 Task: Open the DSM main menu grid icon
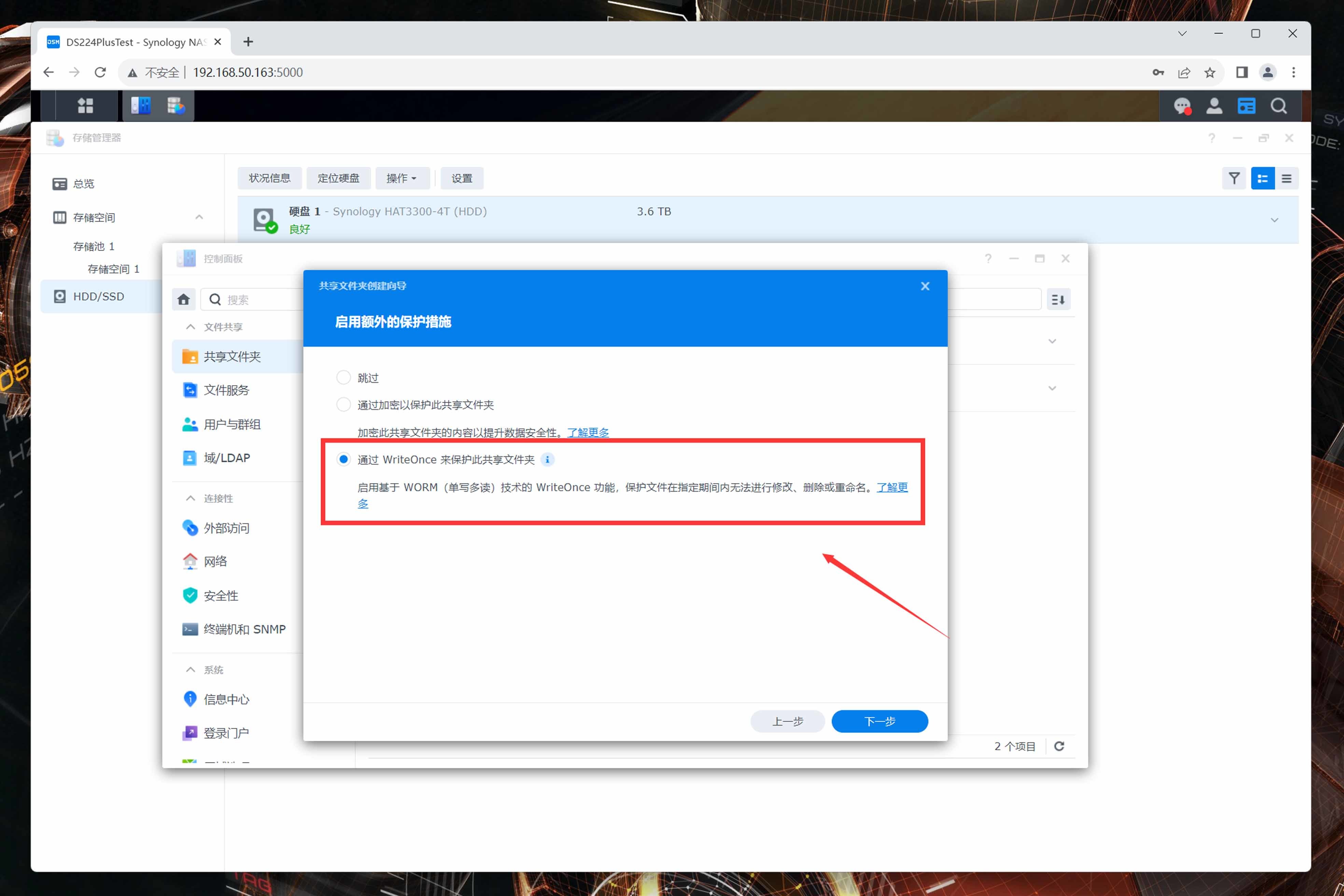point(85,106)
